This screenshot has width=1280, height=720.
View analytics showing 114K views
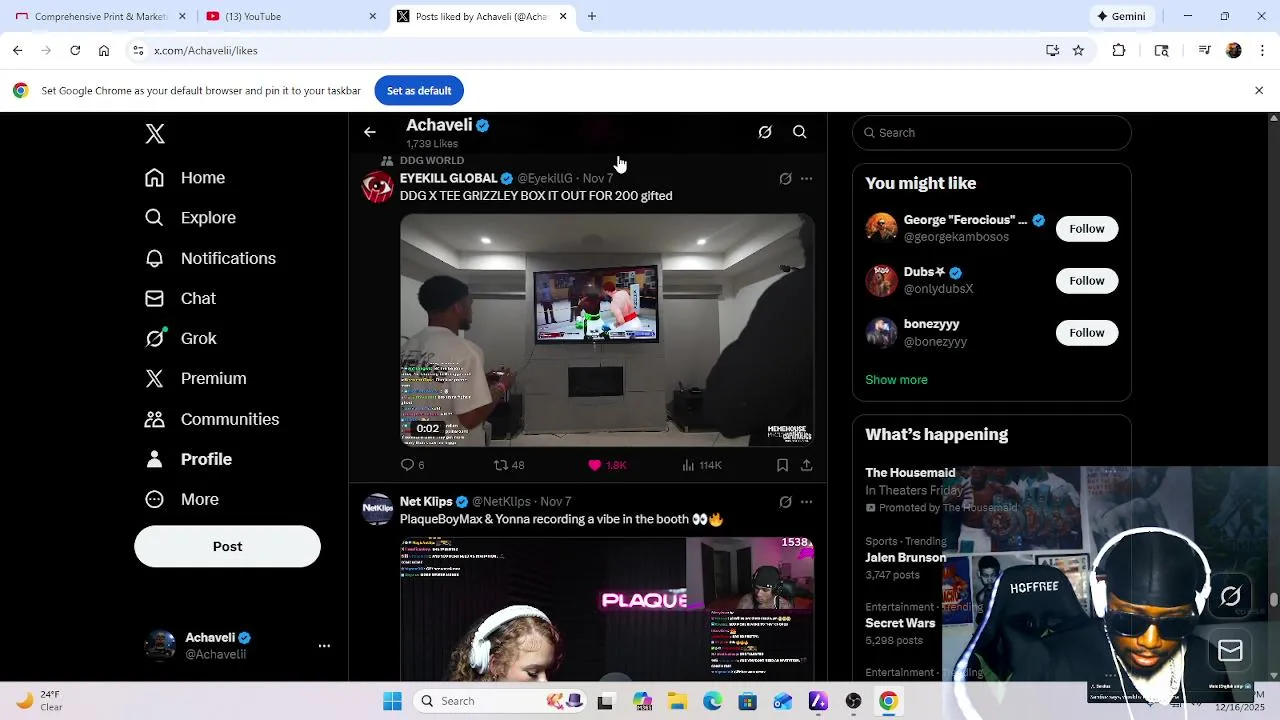[701, 465]
